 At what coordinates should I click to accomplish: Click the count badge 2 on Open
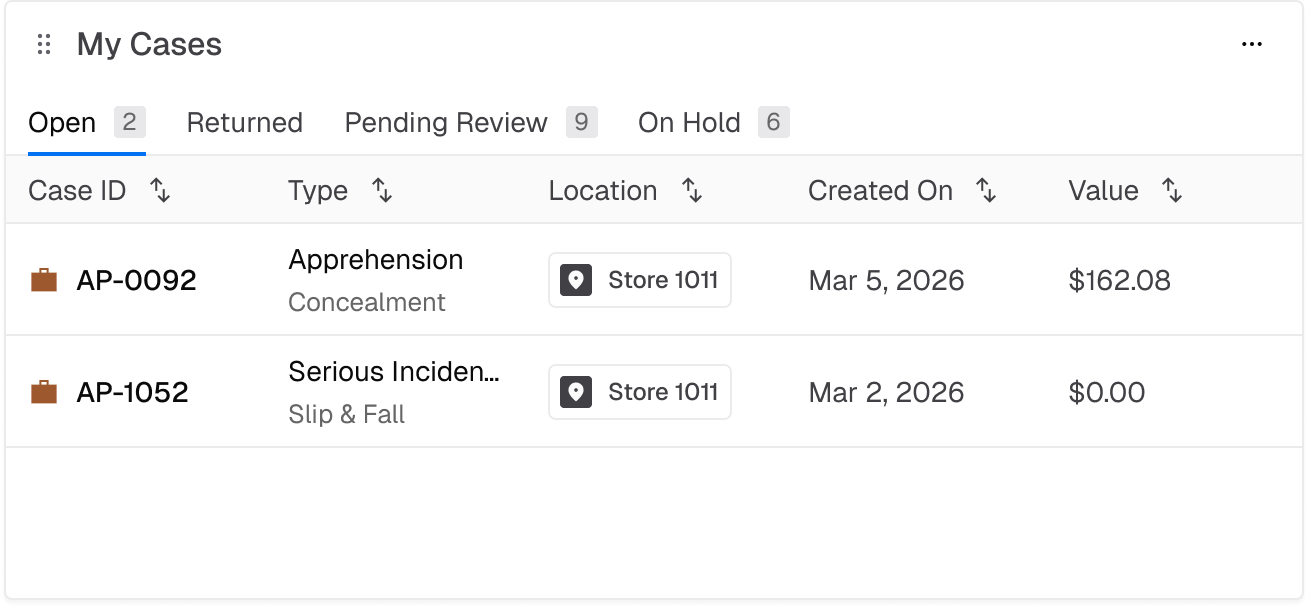pyautogui.click(x=130, y=123)
